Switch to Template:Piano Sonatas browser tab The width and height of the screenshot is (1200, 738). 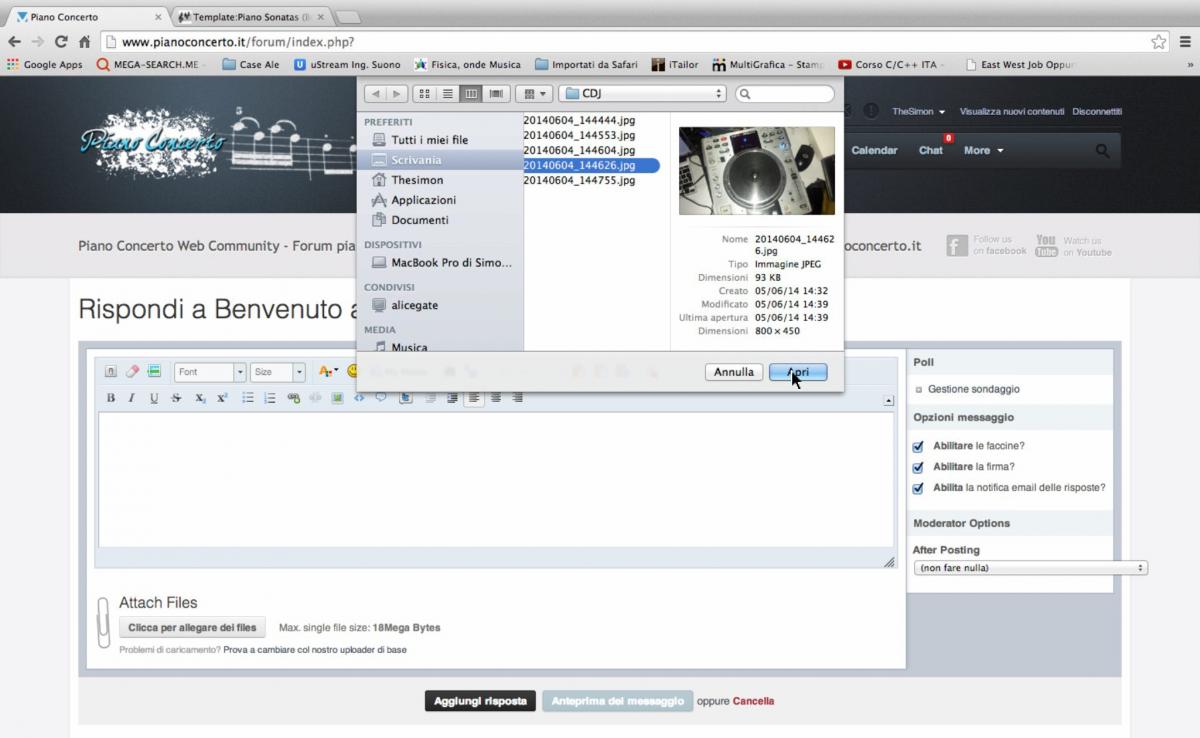coord(250,17)
